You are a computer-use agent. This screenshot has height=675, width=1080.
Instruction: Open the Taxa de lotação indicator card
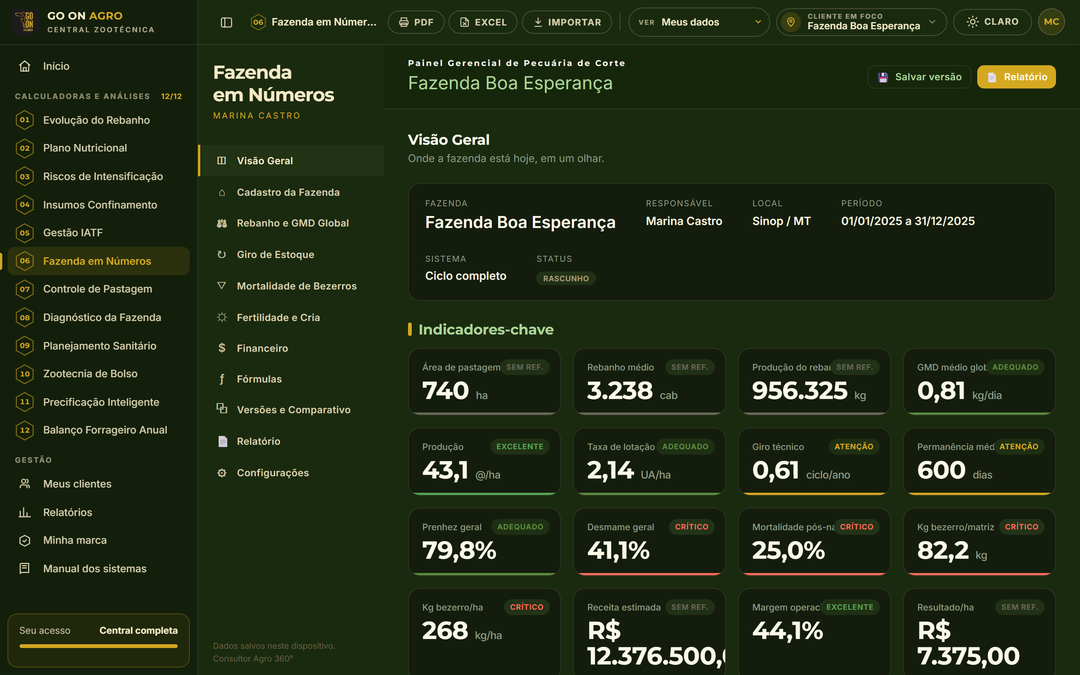click(649, 461)
